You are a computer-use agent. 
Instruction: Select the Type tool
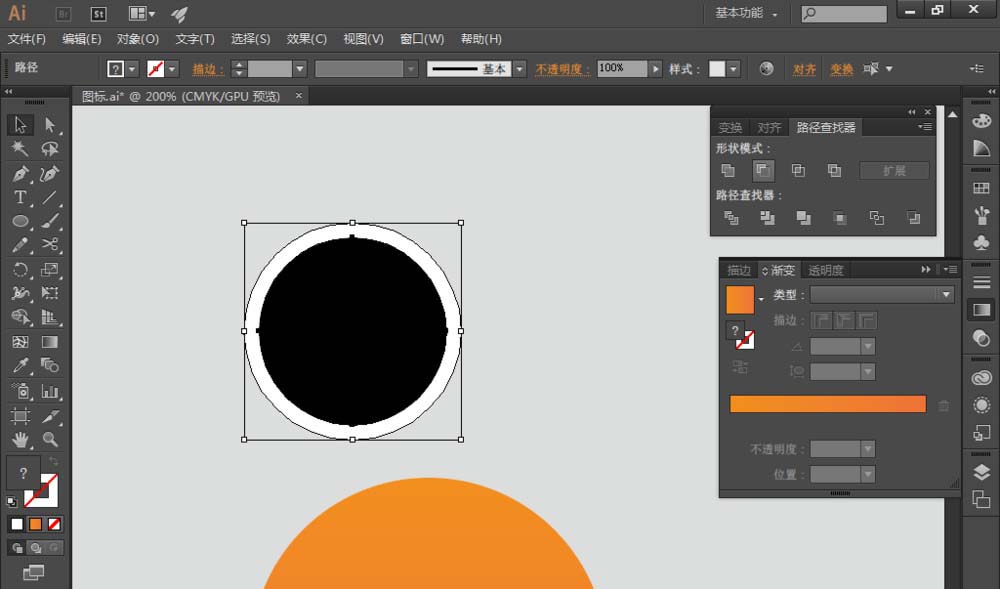(x=20, y=198)
